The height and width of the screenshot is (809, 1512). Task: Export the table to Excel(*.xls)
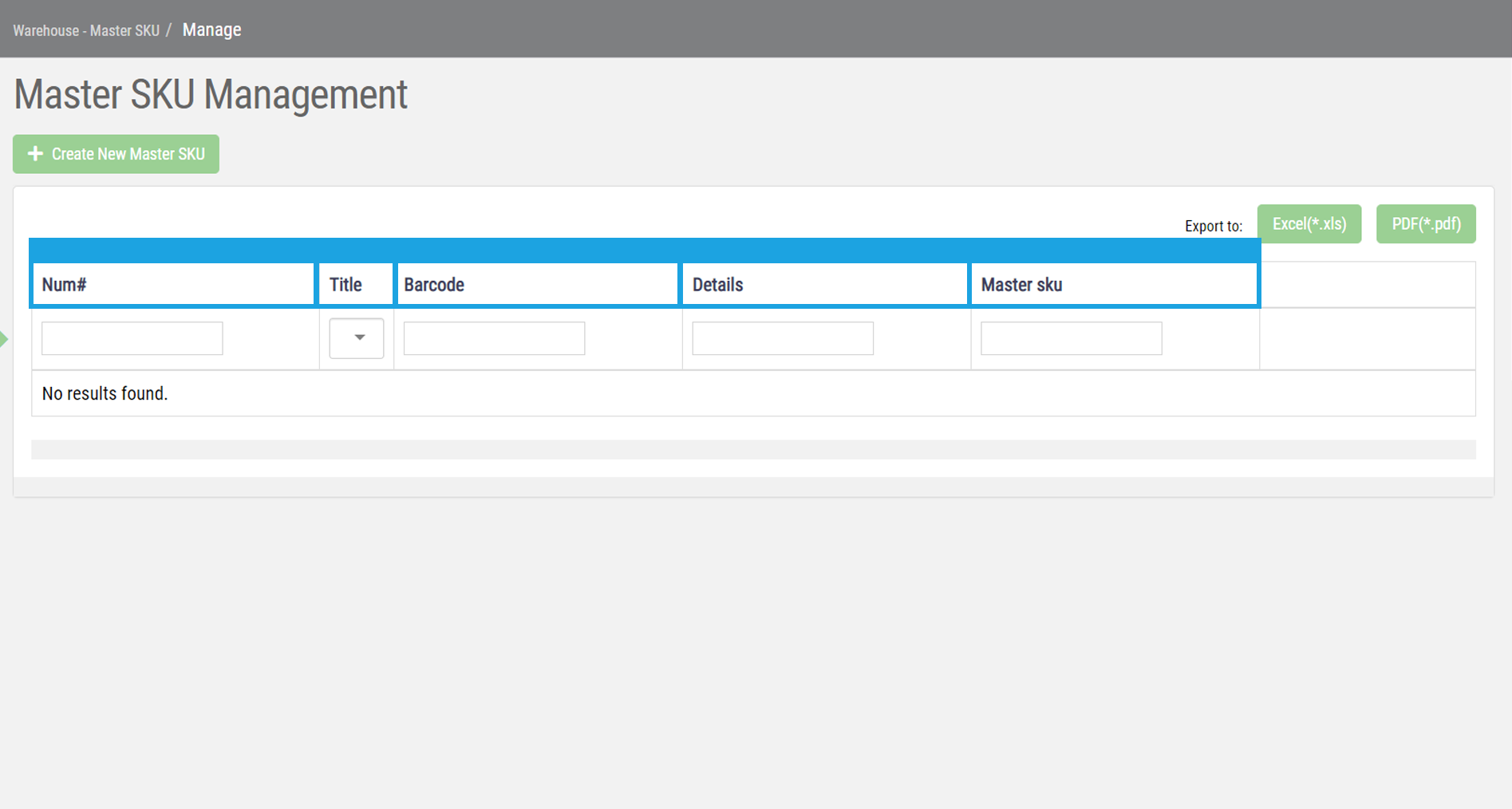(1309, 224)
